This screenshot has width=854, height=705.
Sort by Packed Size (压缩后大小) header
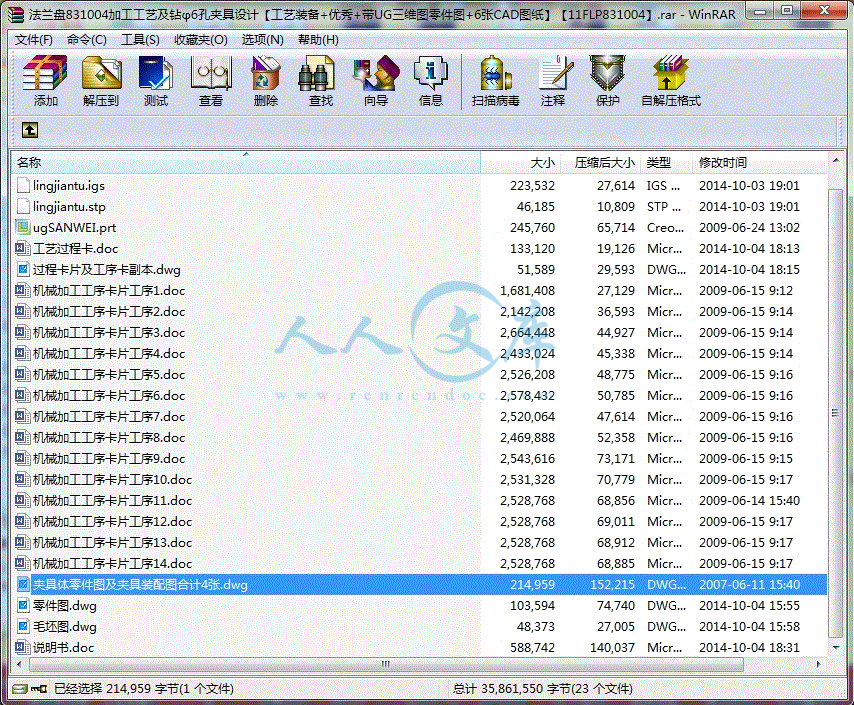[601, 162]
